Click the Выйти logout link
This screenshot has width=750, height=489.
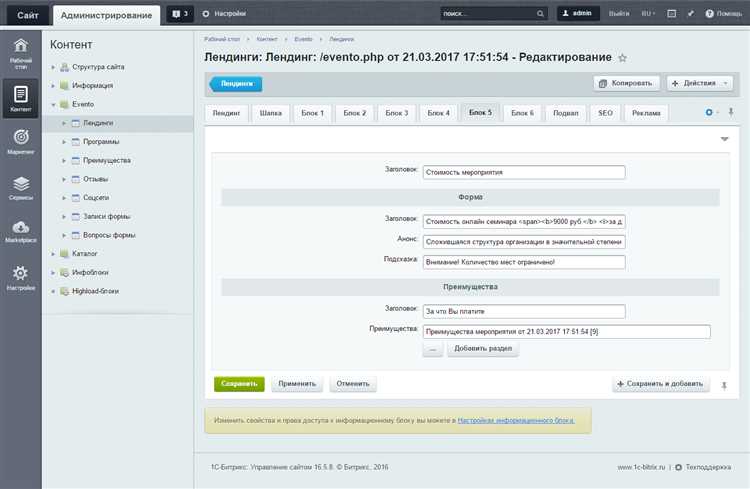pos(619,14)
